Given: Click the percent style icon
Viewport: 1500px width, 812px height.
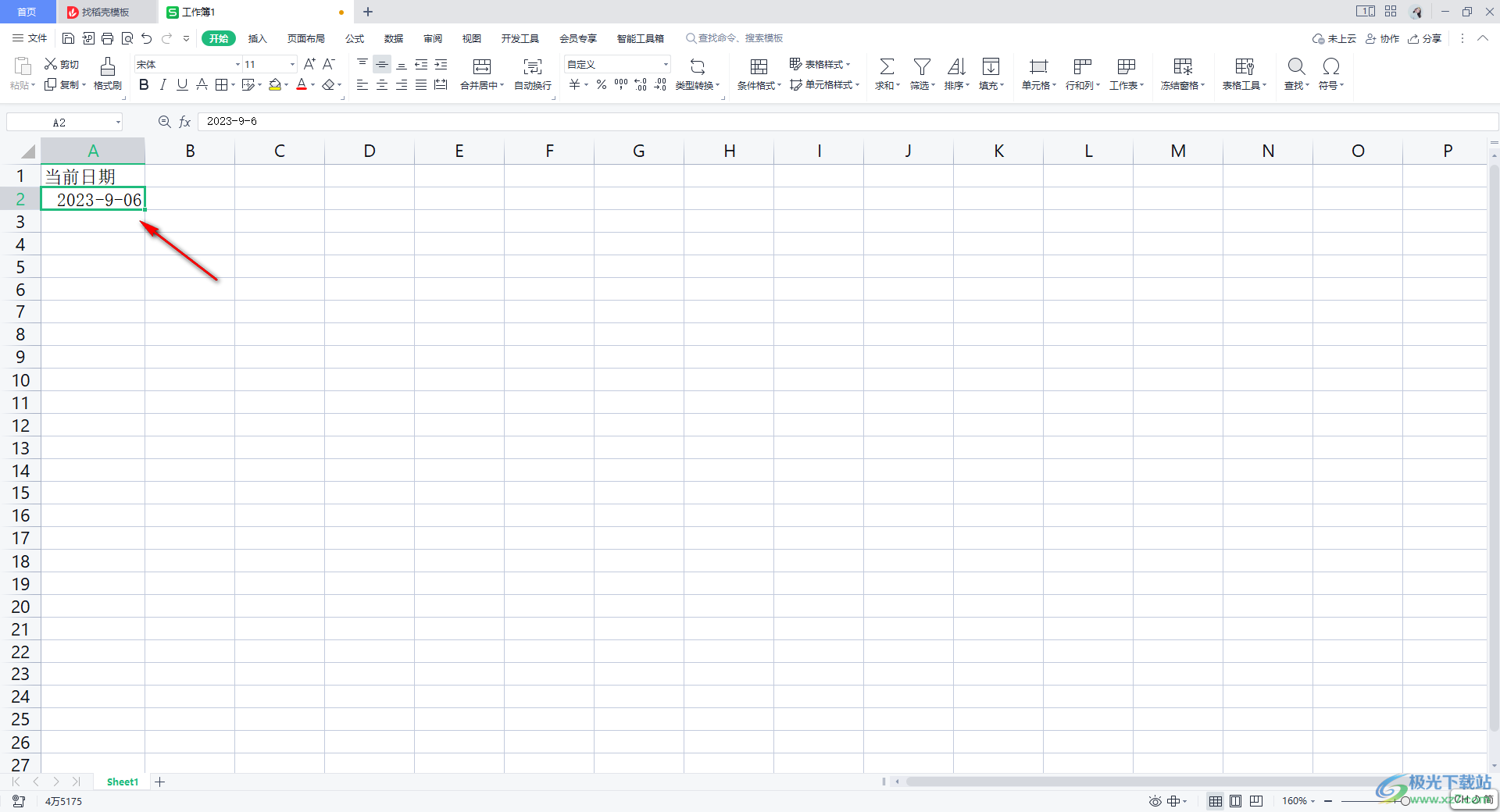Looking at the screenshot, I should tap(602, 84).
